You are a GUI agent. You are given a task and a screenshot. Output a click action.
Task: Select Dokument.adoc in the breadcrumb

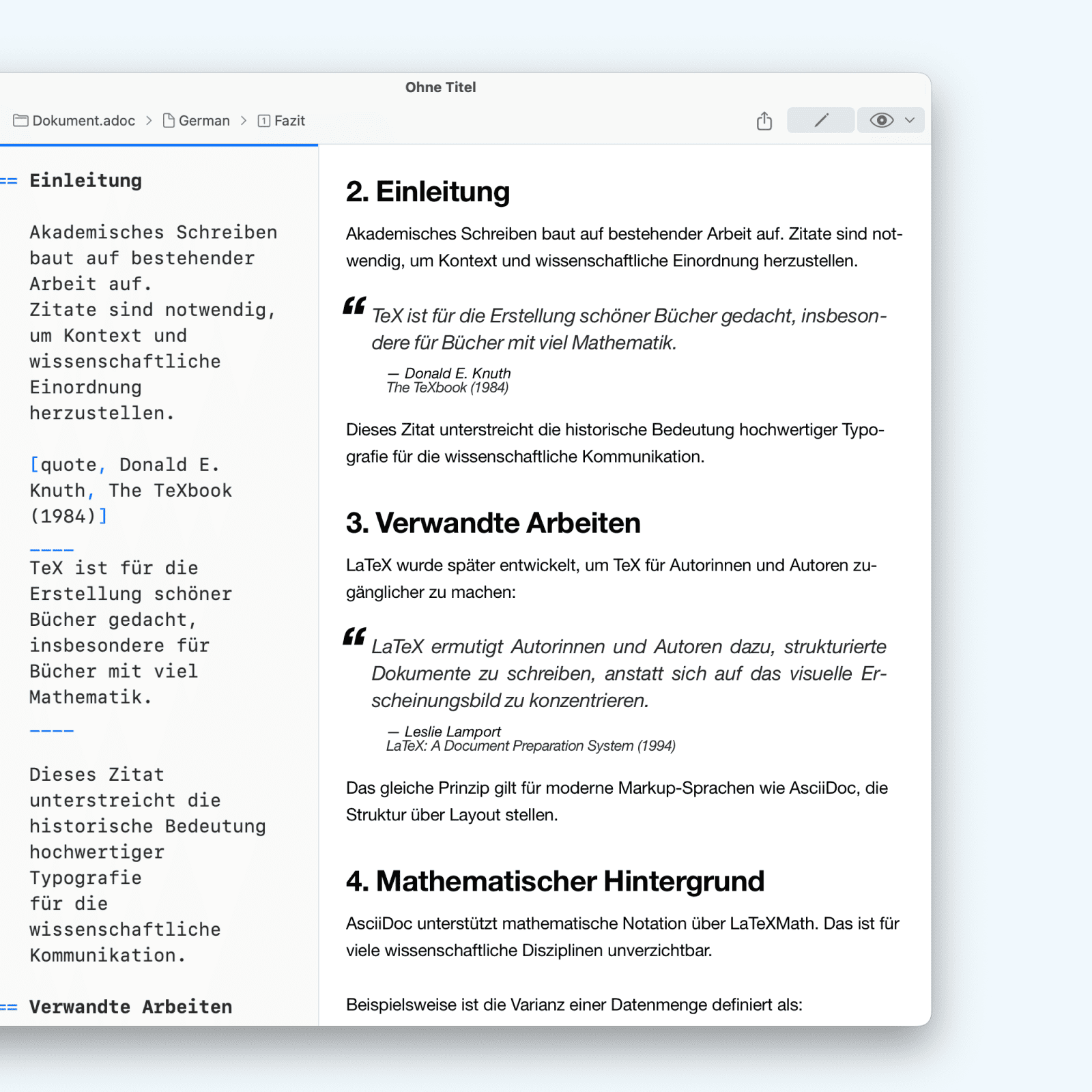coord(83,121)
